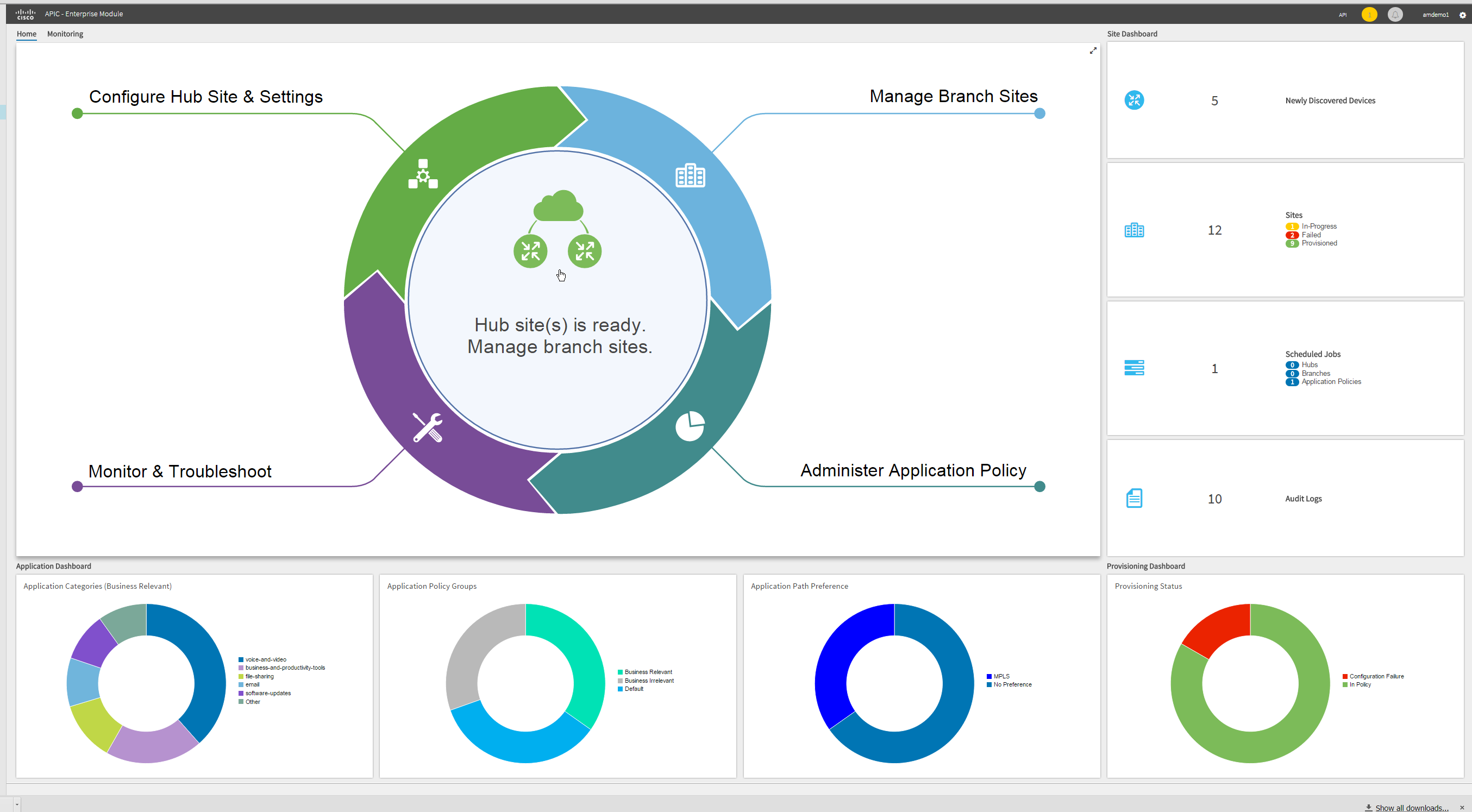Click Application Categories (Business Relevant) title
Image resolution: width=1472 pixels, height=812 pixels.
coord(97,587)
